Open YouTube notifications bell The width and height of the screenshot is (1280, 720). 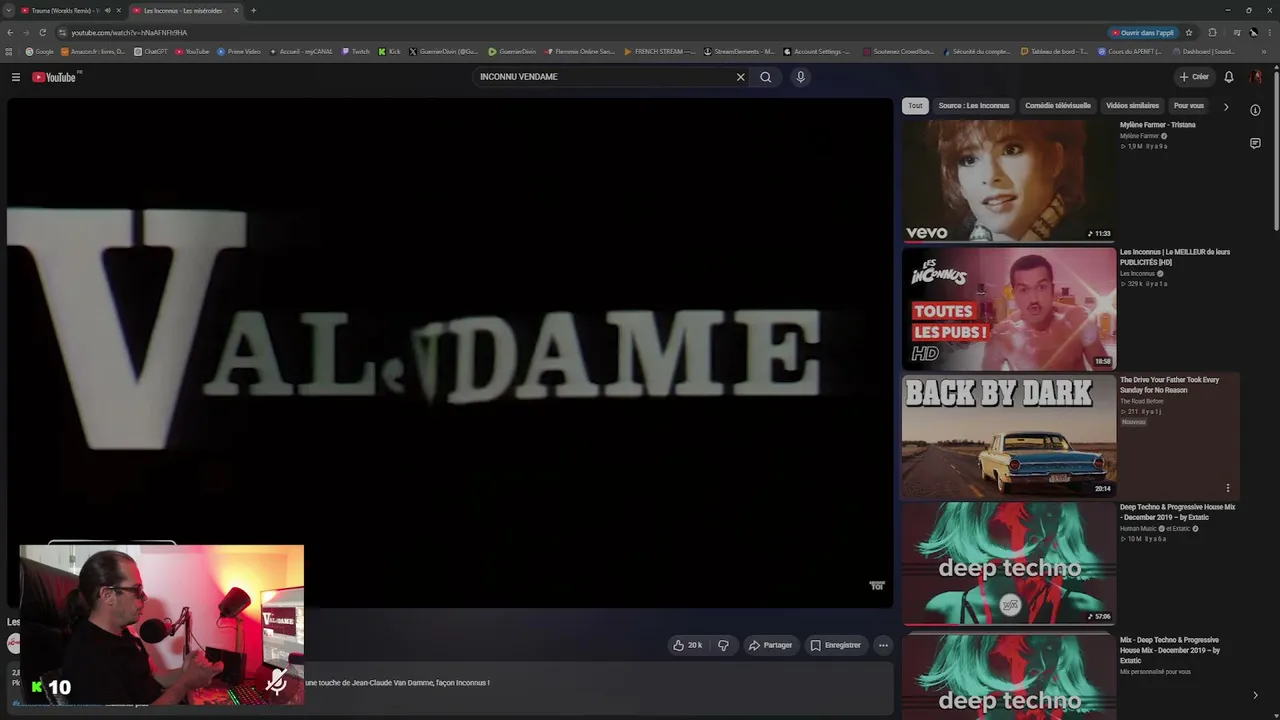tap(1229, 77)
